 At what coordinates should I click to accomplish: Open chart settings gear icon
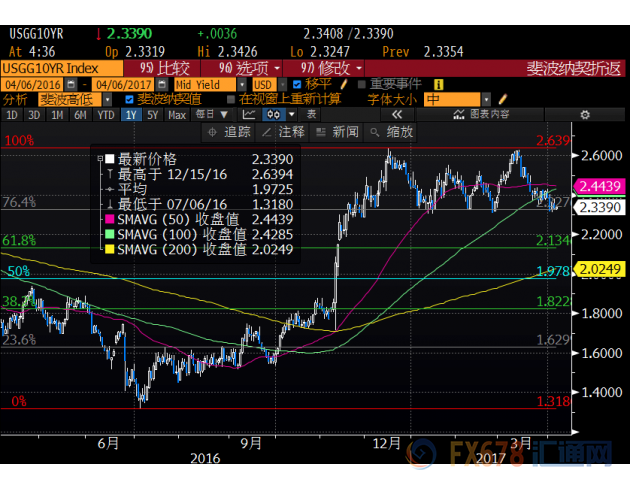click(x=585, y=115)
